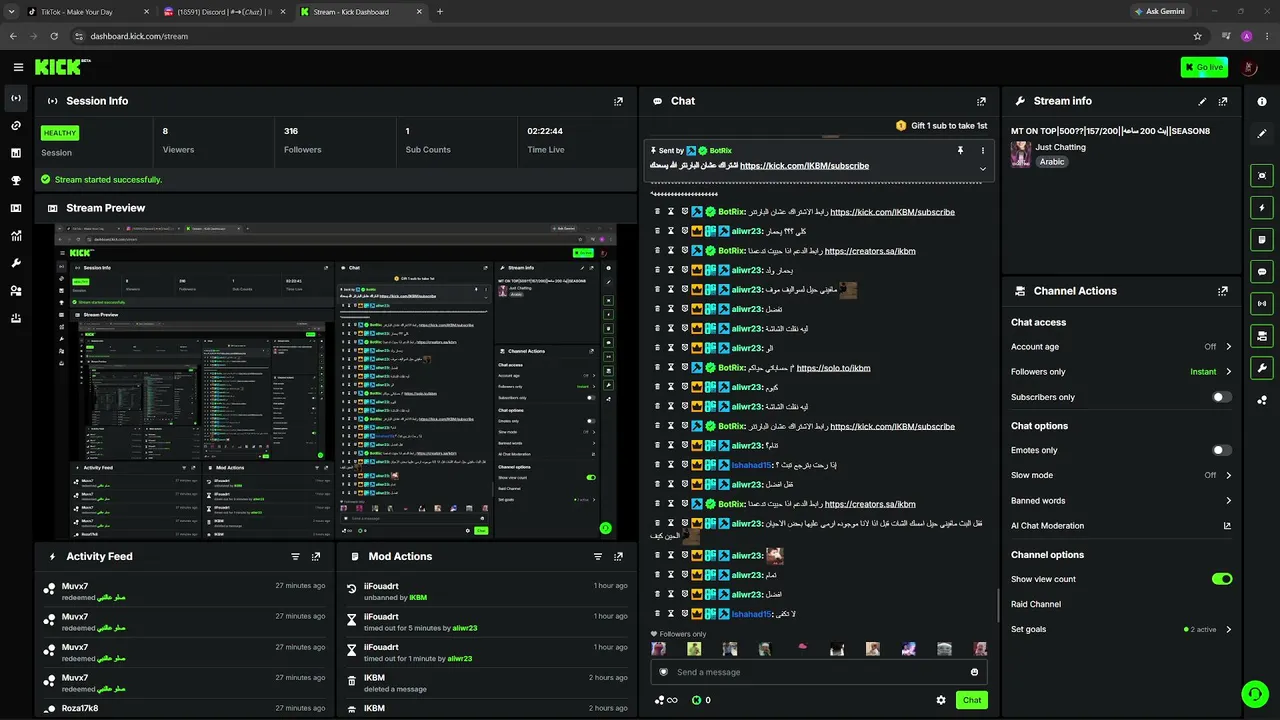Toggle Subscribers only chat

(x=1221, y=397)
